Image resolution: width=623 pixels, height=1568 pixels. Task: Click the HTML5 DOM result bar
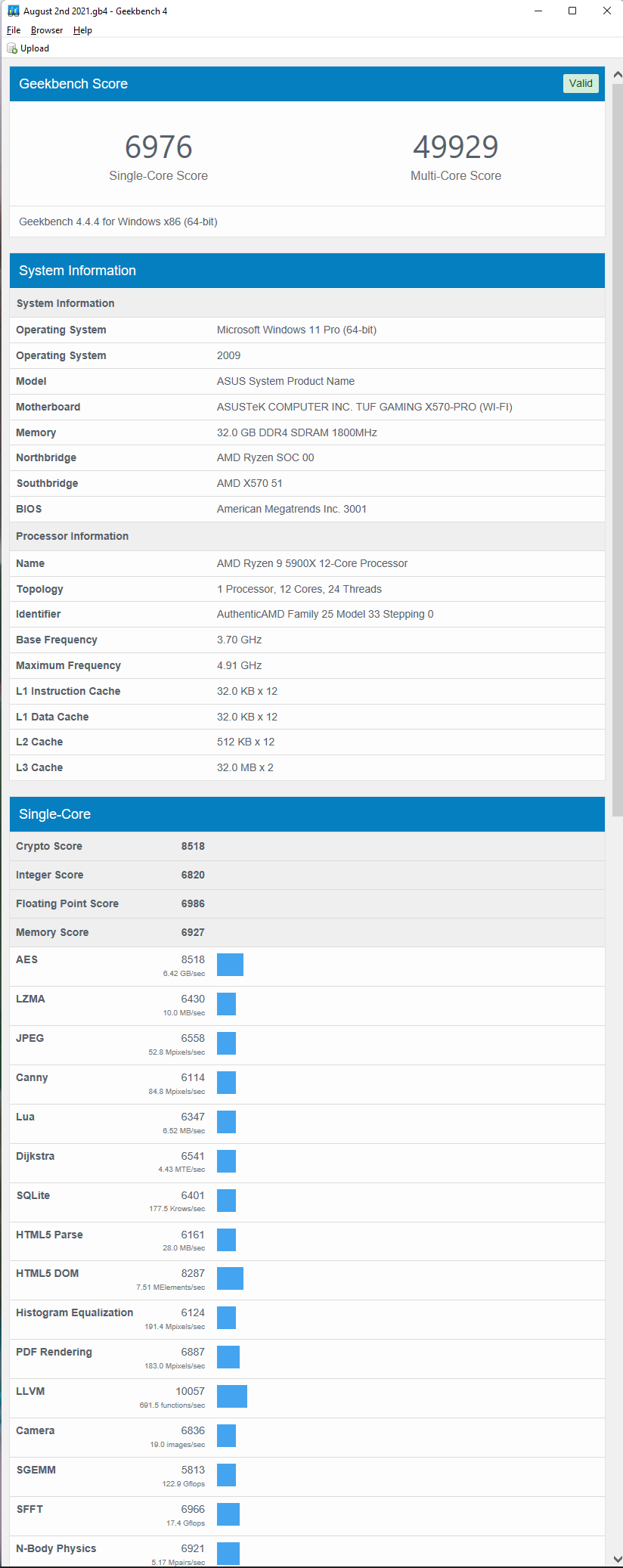[x=230, y=1278]
